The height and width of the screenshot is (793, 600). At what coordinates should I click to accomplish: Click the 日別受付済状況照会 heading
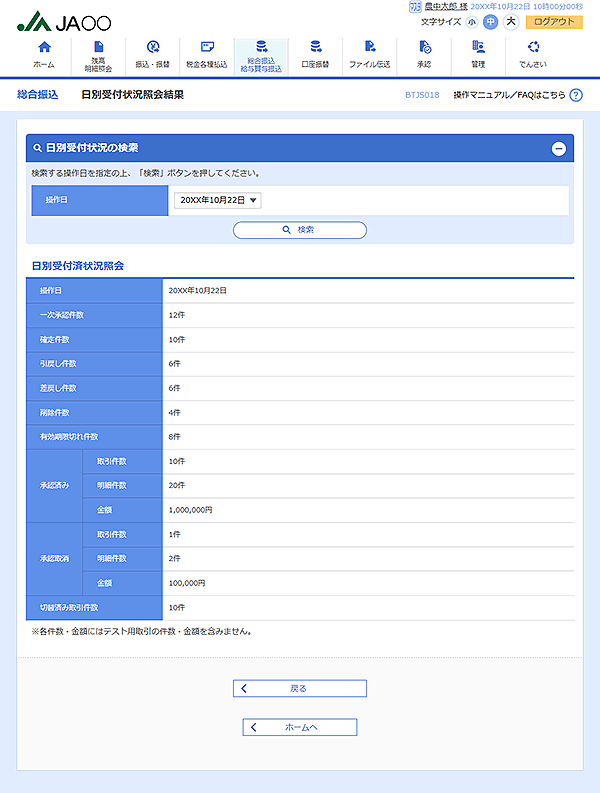click(x=78, y=266)
